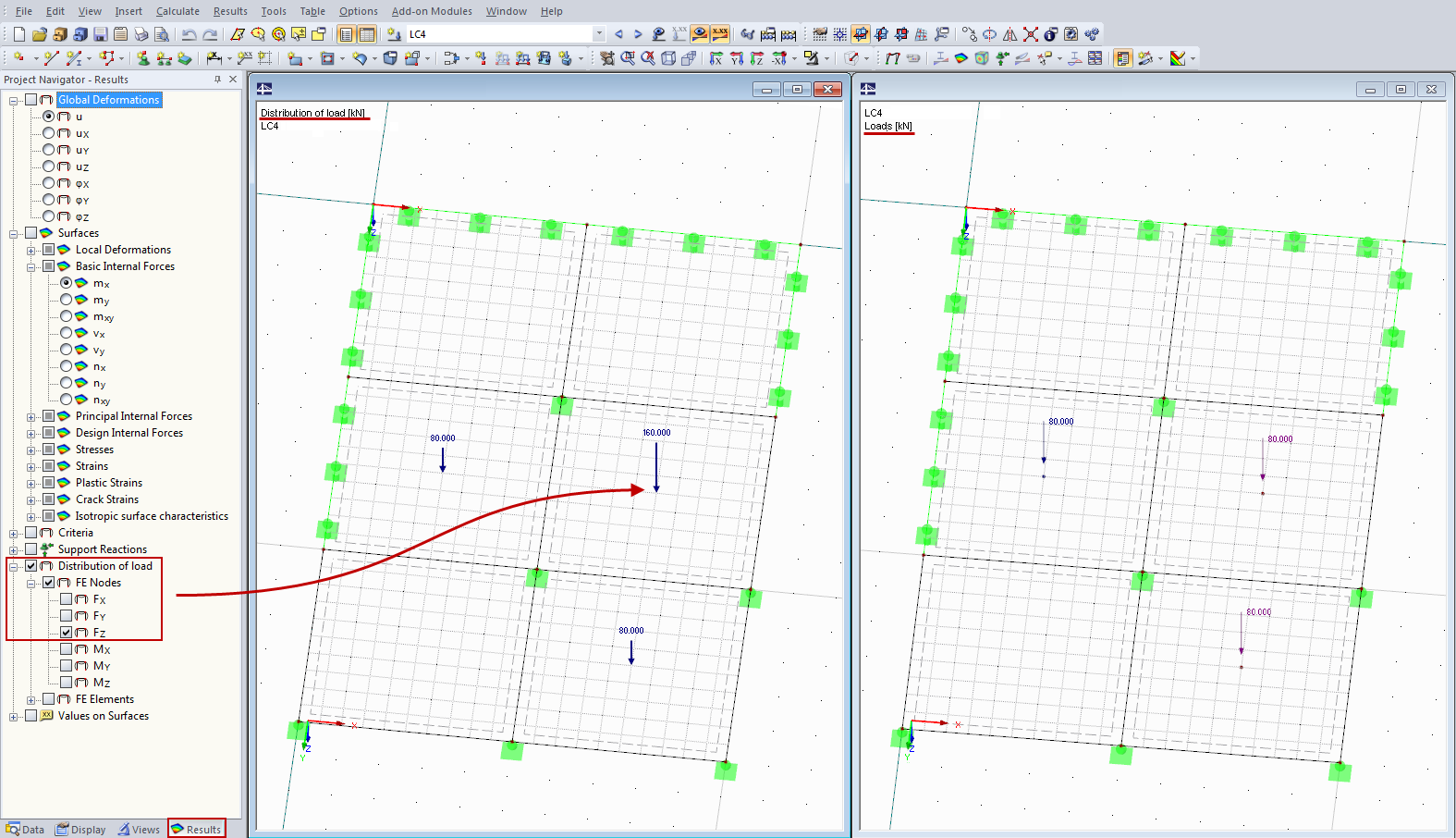
Task: Open the File menu
Action: click(x=24, y=11)
